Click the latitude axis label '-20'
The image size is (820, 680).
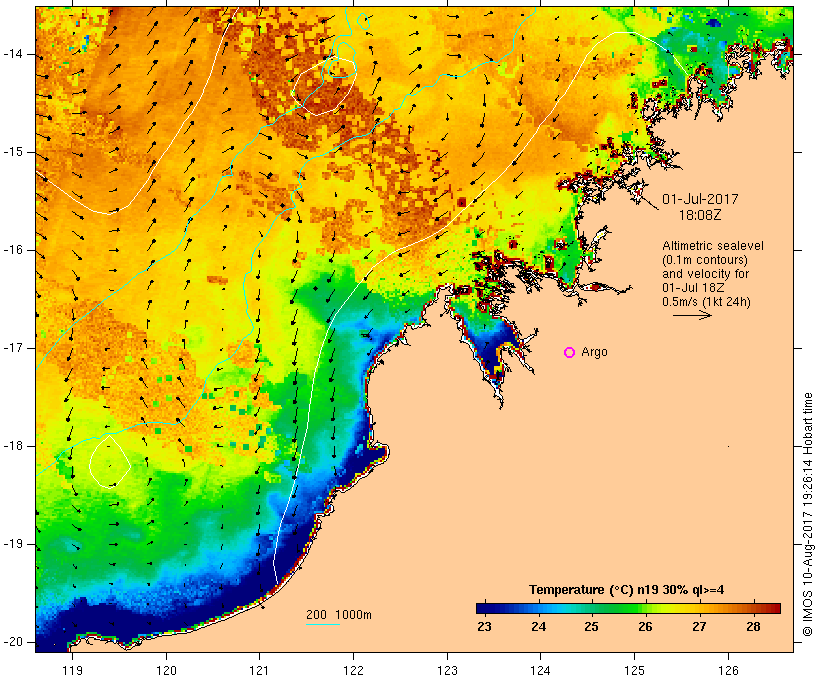pyautogui.click(x=13, y=642)
